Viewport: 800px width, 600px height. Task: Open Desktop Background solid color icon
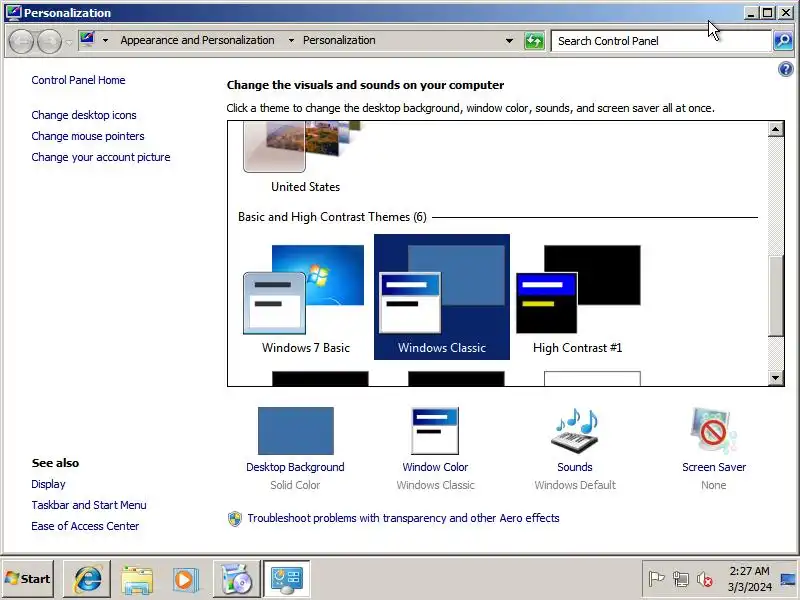[x=295, y=431]
